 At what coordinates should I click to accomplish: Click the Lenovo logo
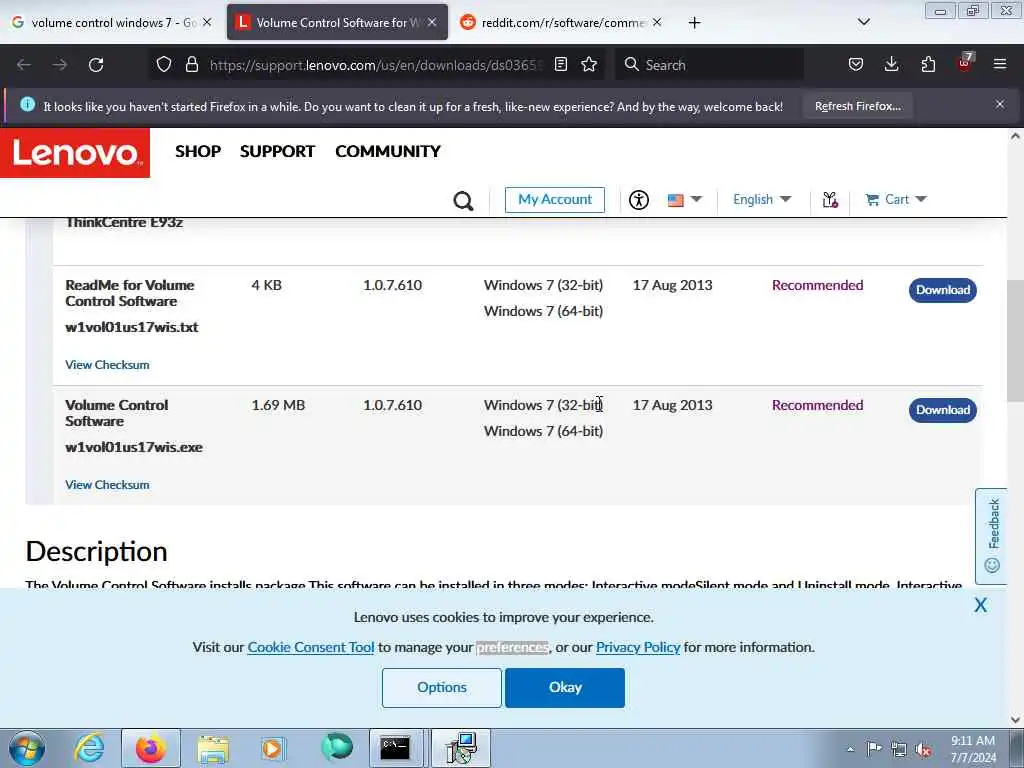click(x=75, y=153)
